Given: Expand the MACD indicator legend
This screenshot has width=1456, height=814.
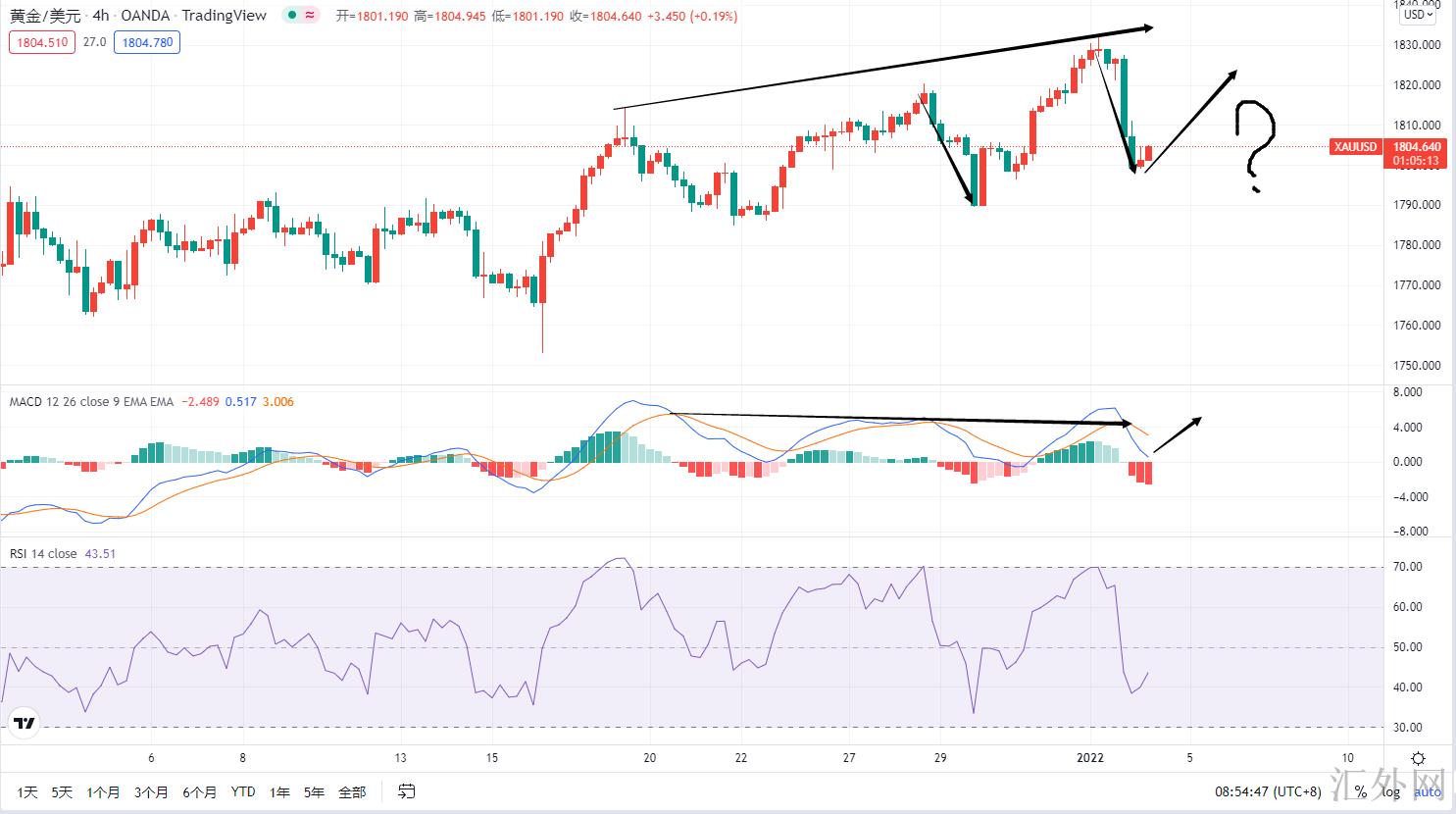Looking at the screenshot, I should [x=91, y=402].
